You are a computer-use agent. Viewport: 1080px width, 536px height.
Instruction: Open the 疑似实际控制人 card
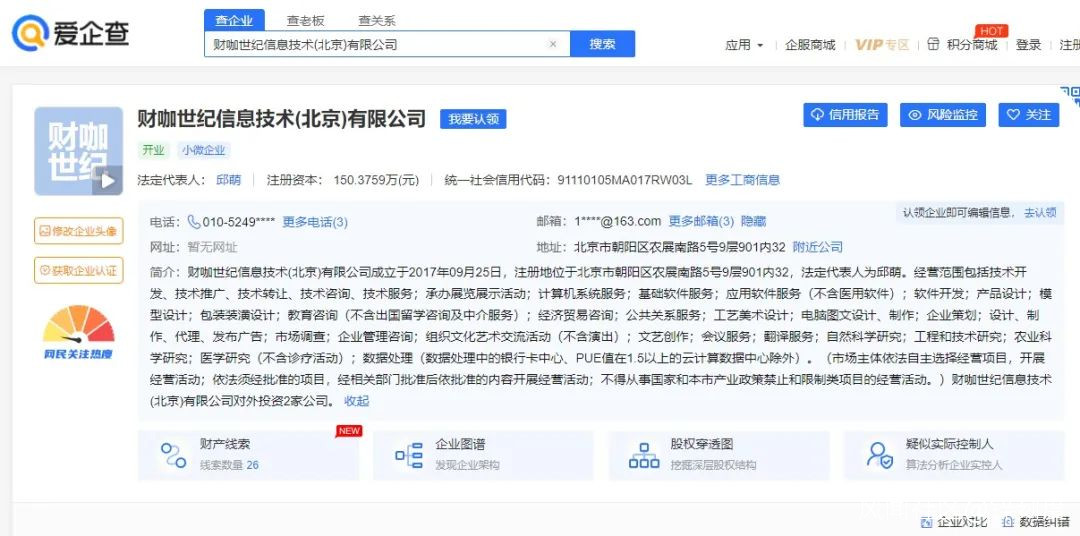[x=954, y=455]
